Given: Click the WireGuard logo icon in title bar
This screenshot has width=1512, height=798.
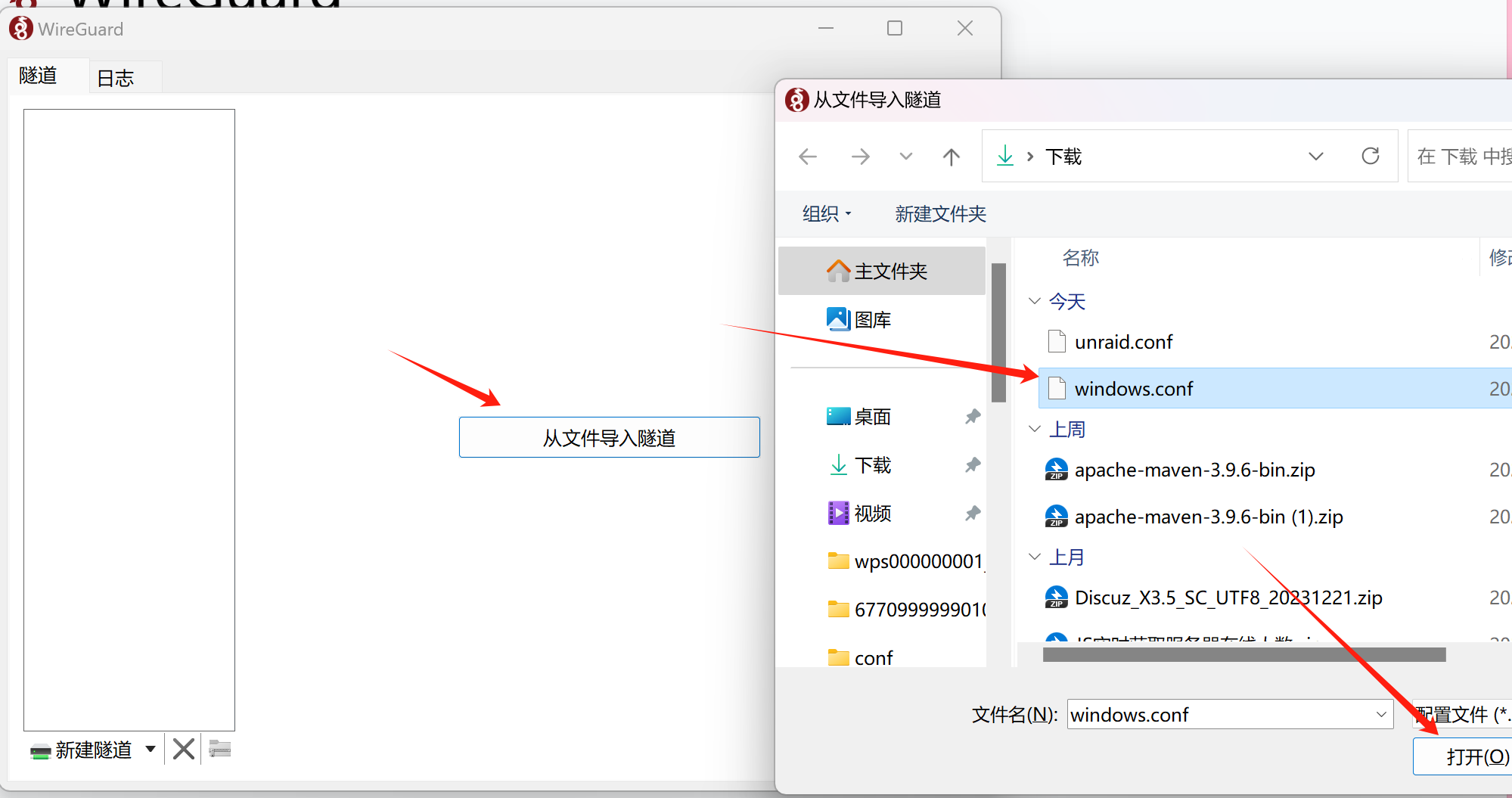Looking at the screenshot, I should pyautogui.click(x=20, y=29).
